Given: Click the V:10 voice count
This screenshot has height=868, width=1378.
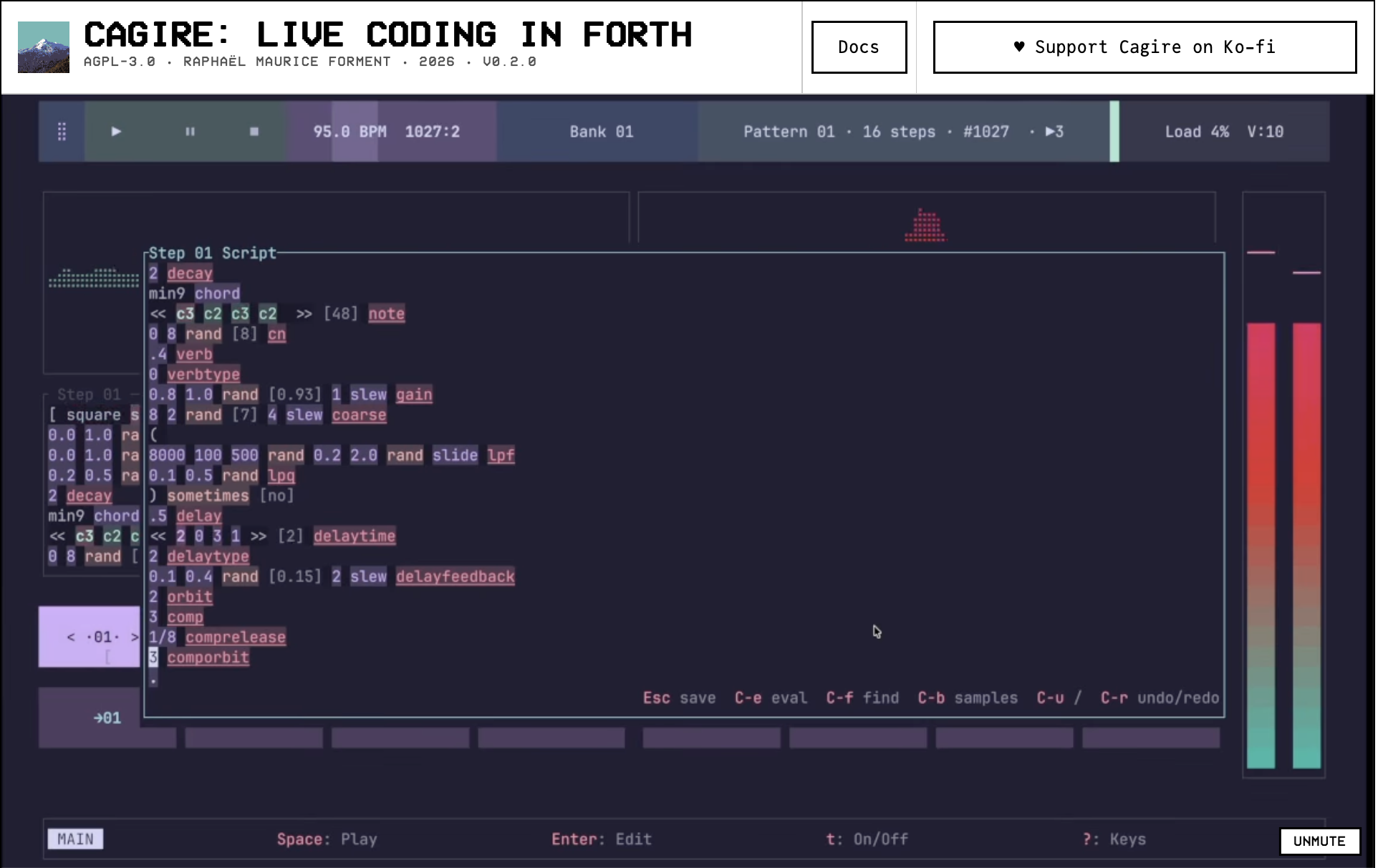Looking at the screenshot, I should pos(1267,132).
